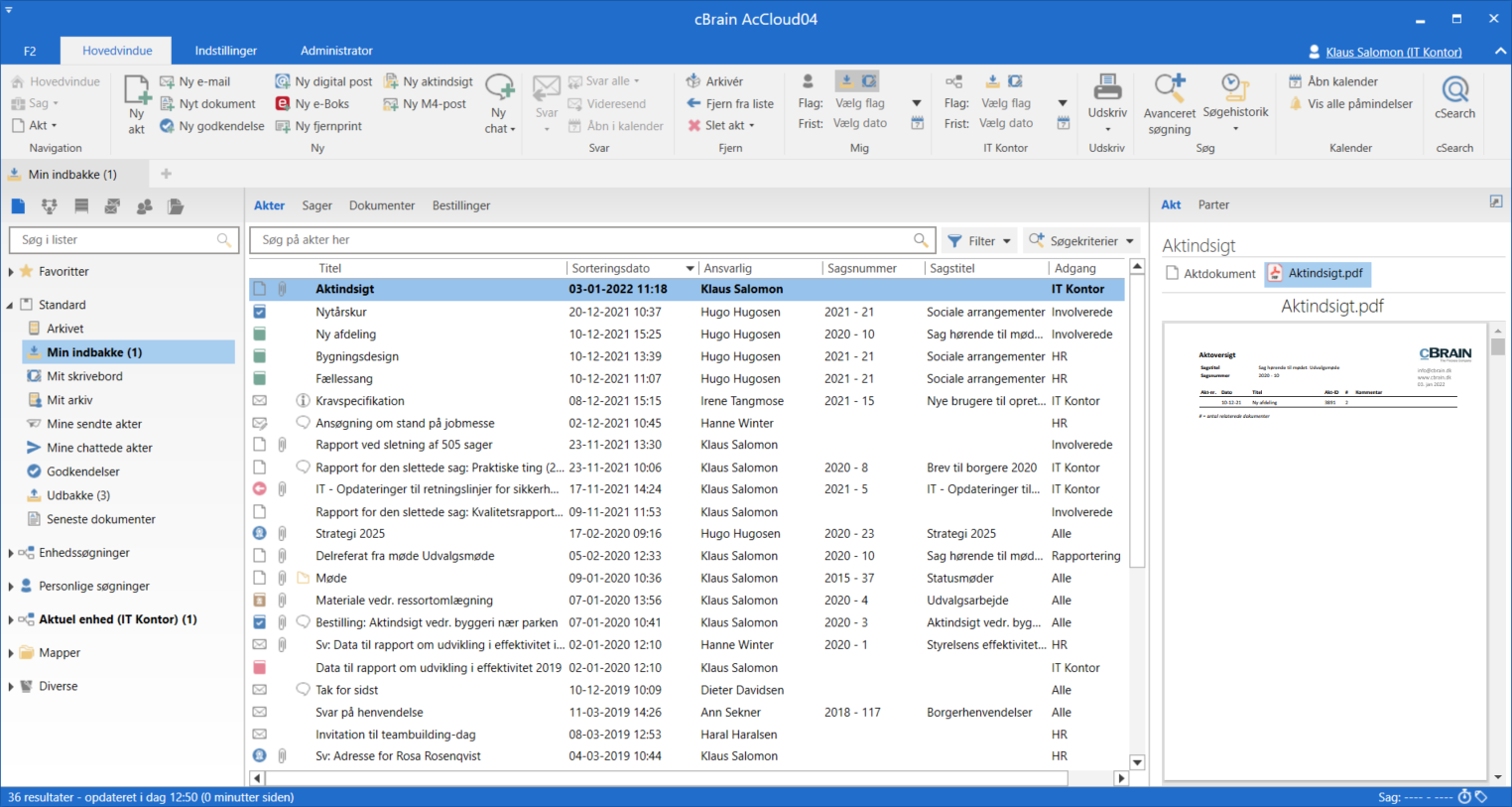Open Mig Vælg flag dropdown arrow
This screenshot has height=807, width=1512.
point(917,103)
